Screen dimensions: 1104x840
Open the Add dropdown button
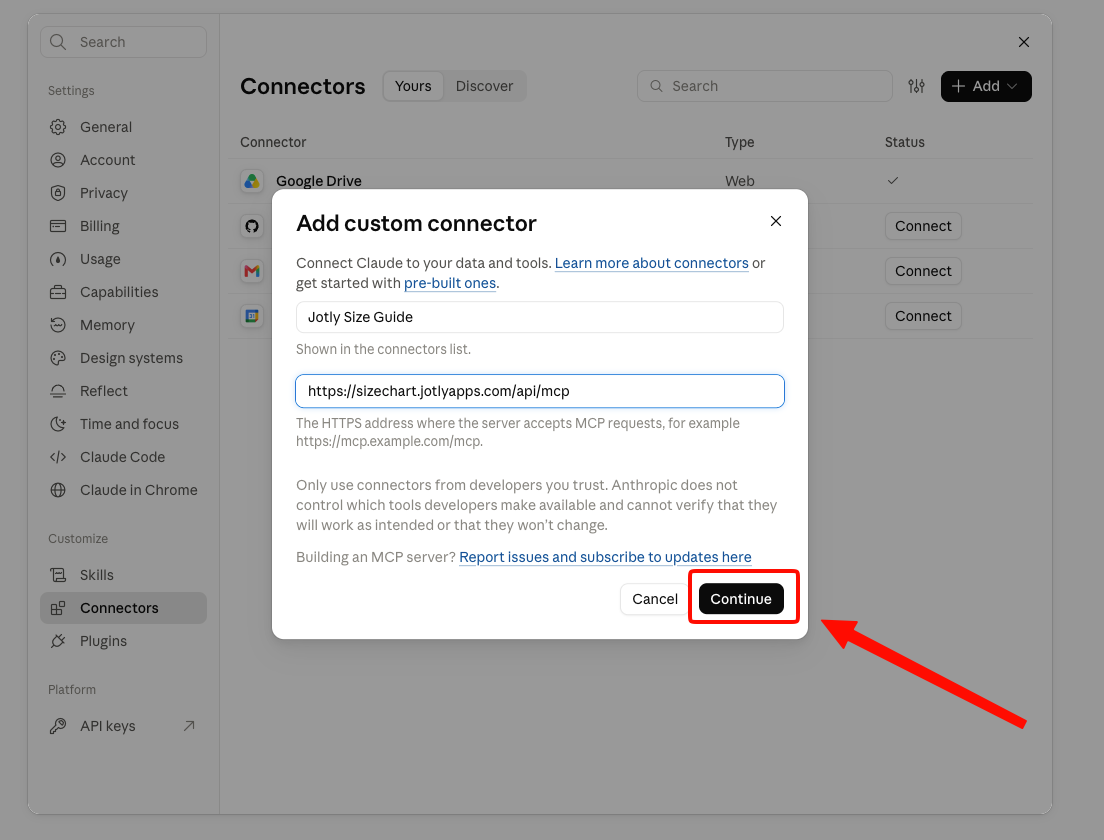(x=986, y=86)
